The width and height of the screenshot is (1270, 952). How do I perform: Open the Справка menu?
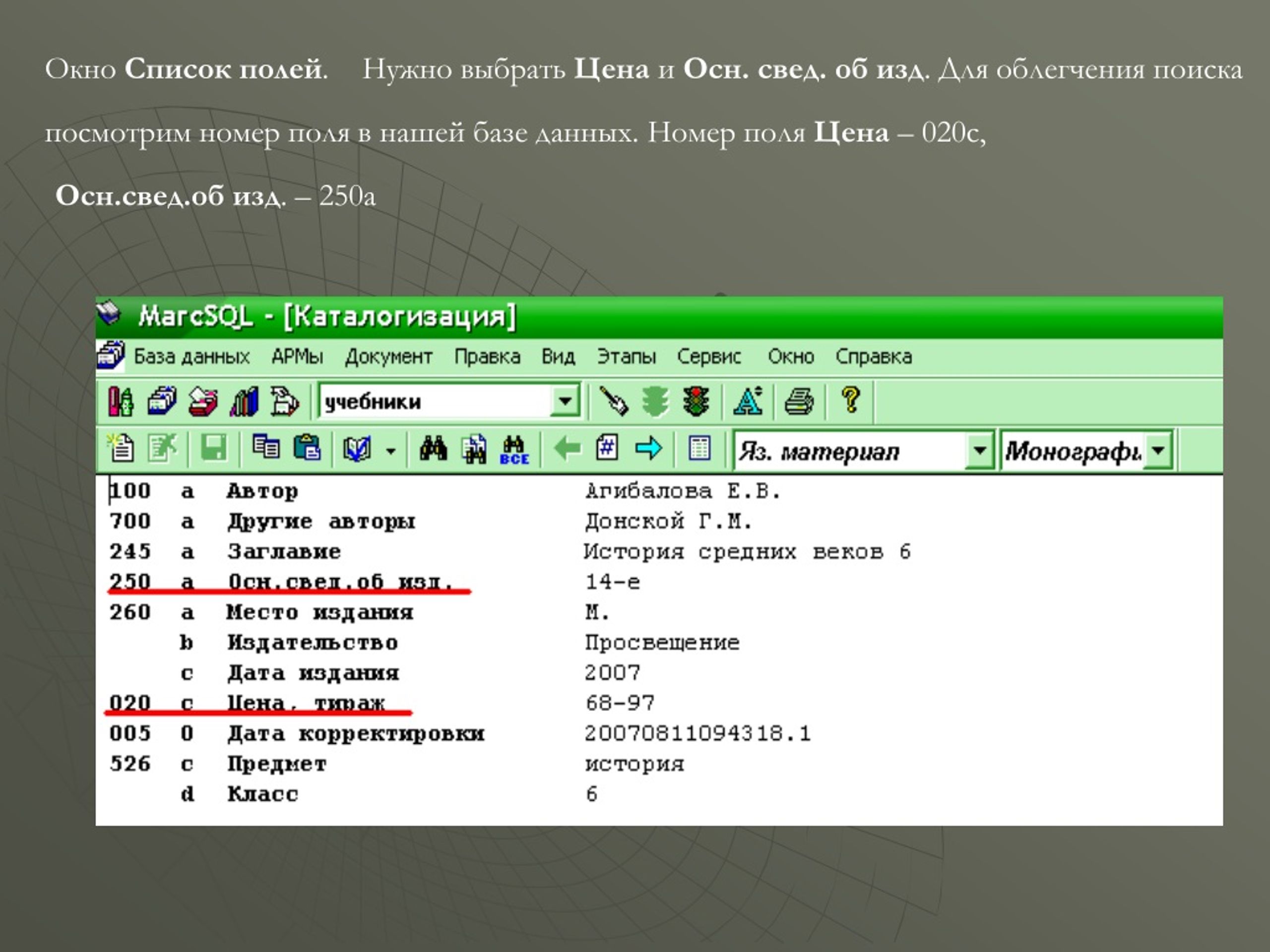873,357
